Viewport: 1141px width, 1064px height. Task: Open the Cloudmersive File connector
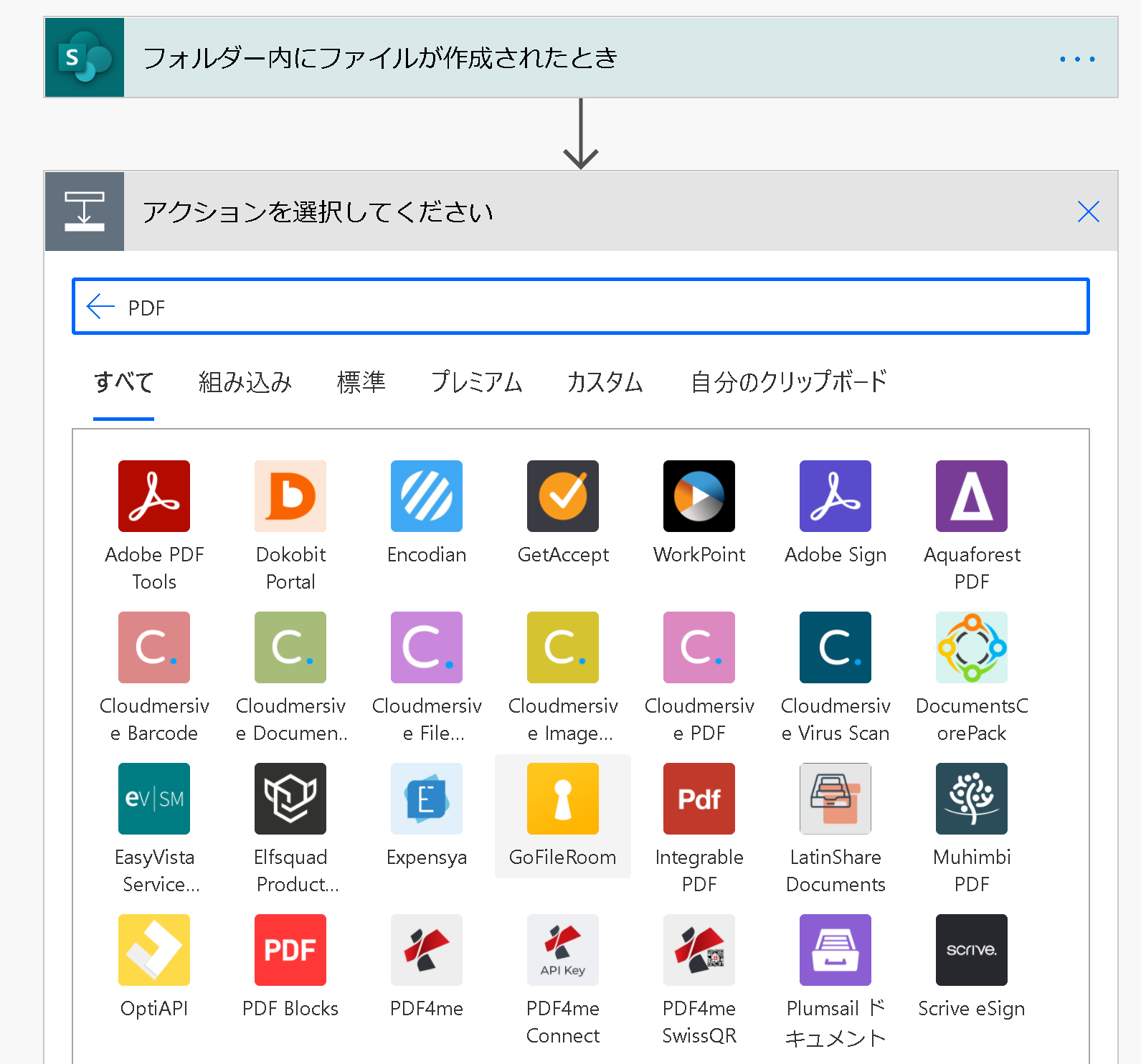(427, 647)
